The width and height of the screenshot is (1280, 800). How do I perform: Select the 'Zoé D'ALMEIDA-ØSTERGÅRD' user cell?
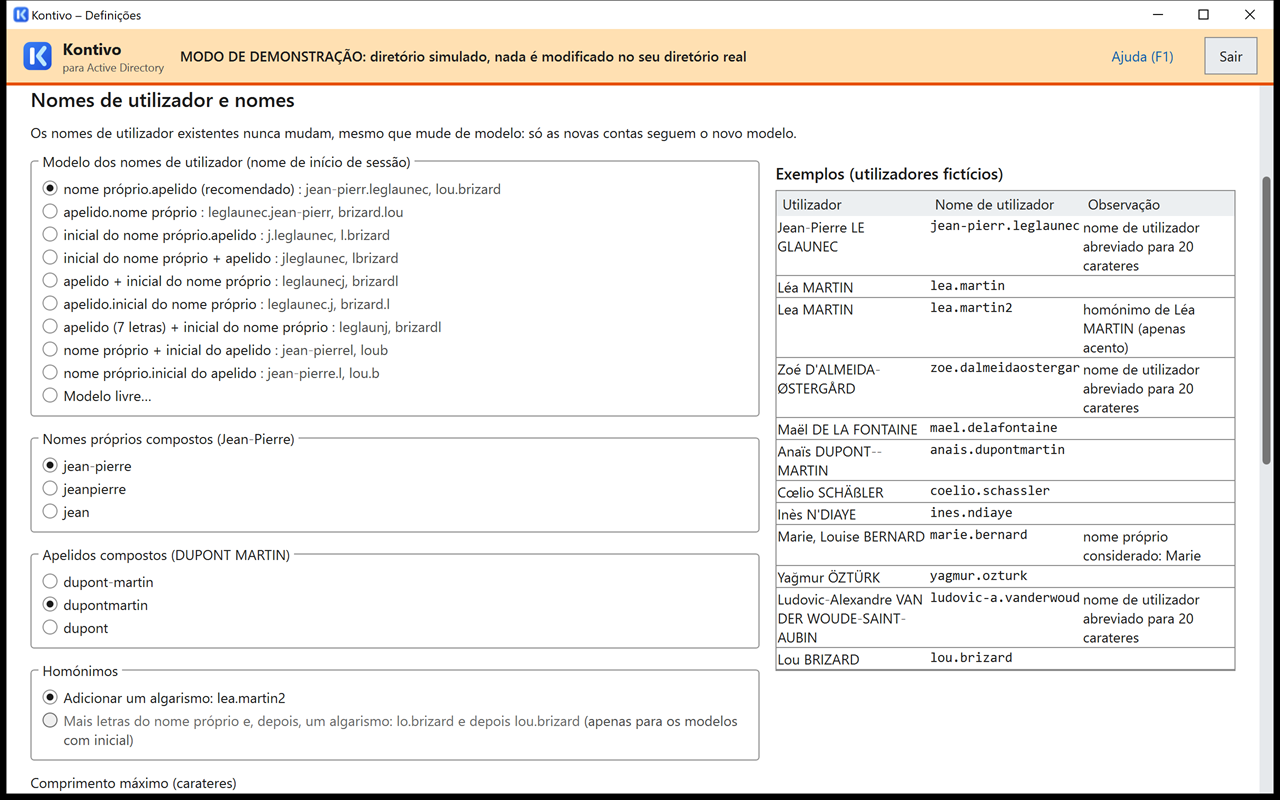coord(852,388)
